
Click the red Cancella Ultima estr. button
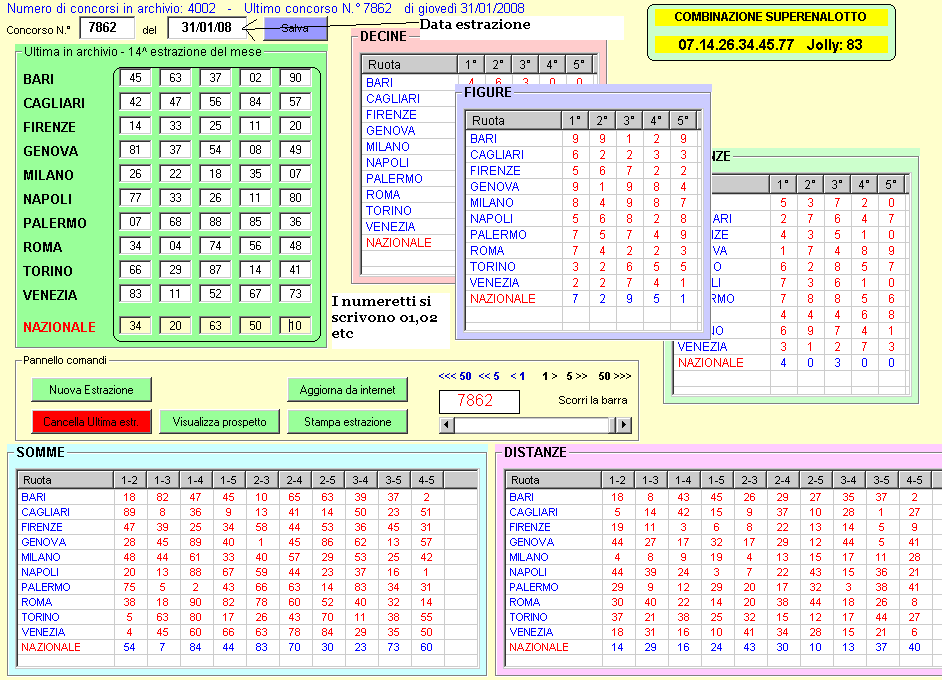coord(91,422)
